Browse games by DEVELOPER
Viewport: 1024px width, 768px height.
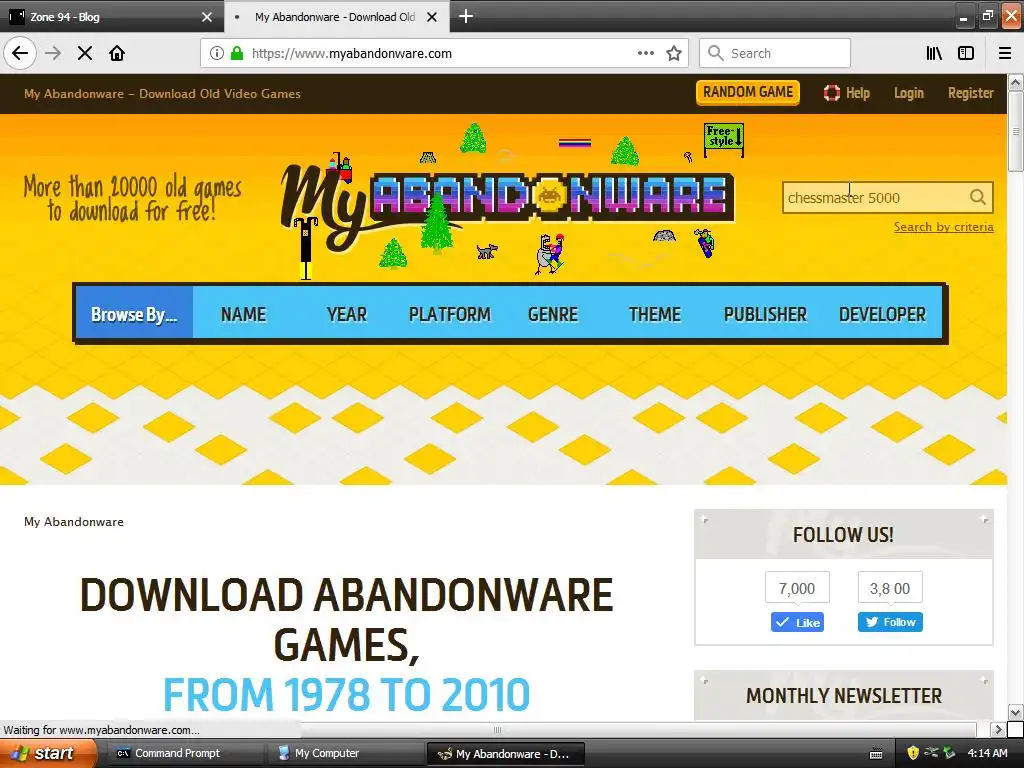pos(882,314)
